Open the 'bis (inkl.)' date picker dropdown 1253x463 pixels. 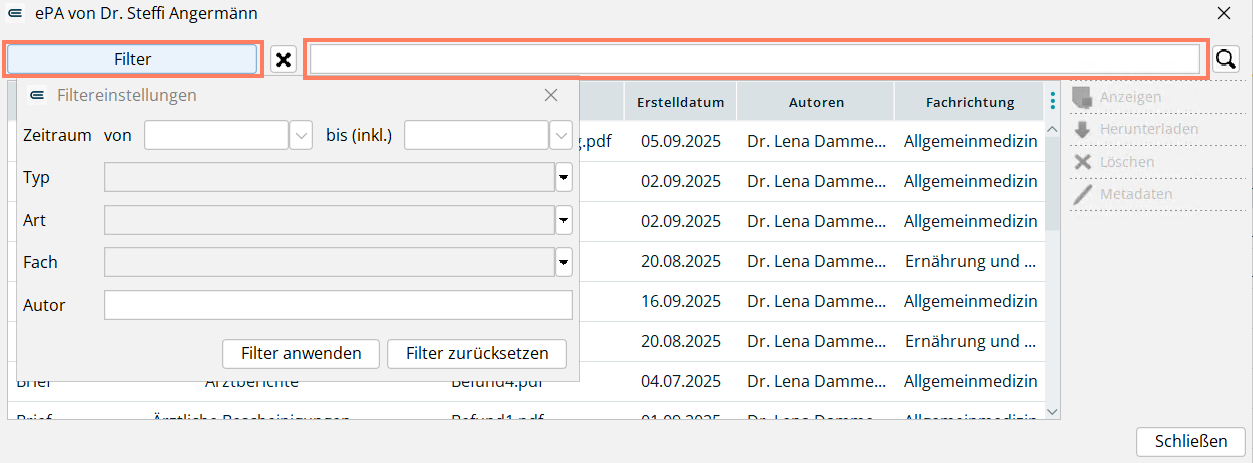point(560,135)
